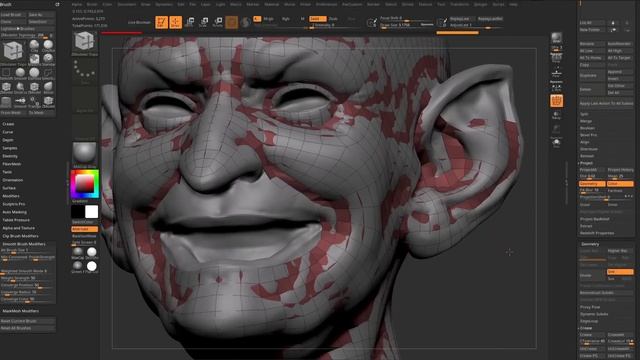Toggle L.Sym local symmetry button

tap(556, 87)
